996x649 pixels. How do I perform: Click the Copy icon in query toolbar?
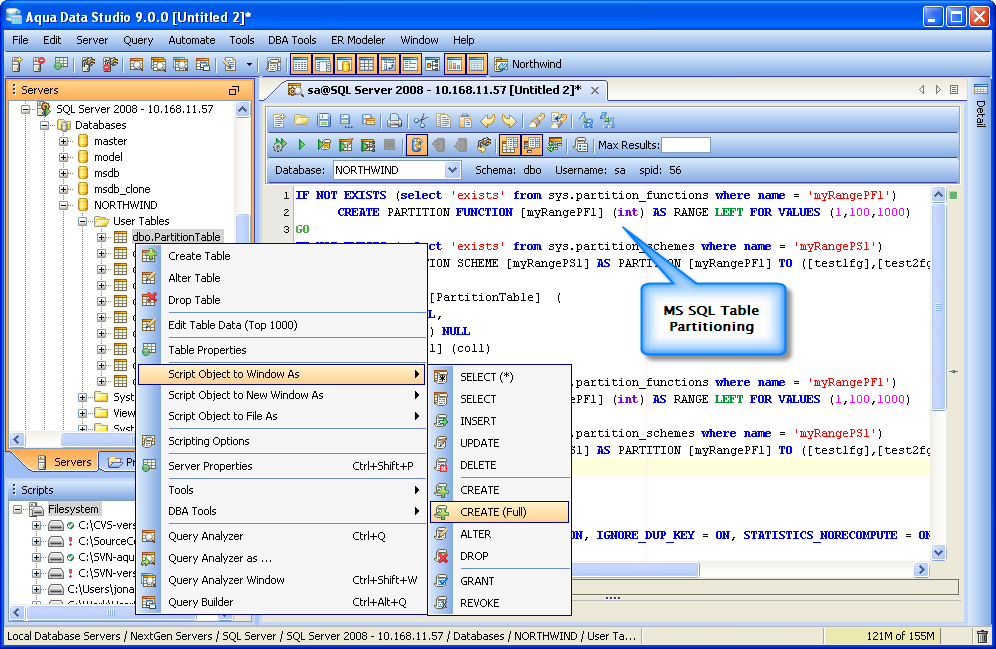pos(443,120)
